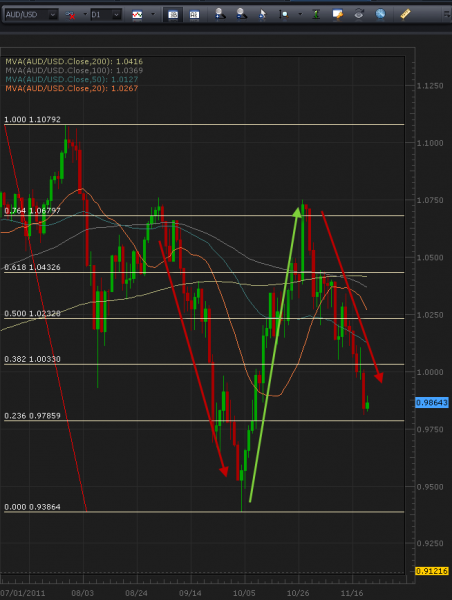Click the 0.9250 price scale label

pos(430,543)
